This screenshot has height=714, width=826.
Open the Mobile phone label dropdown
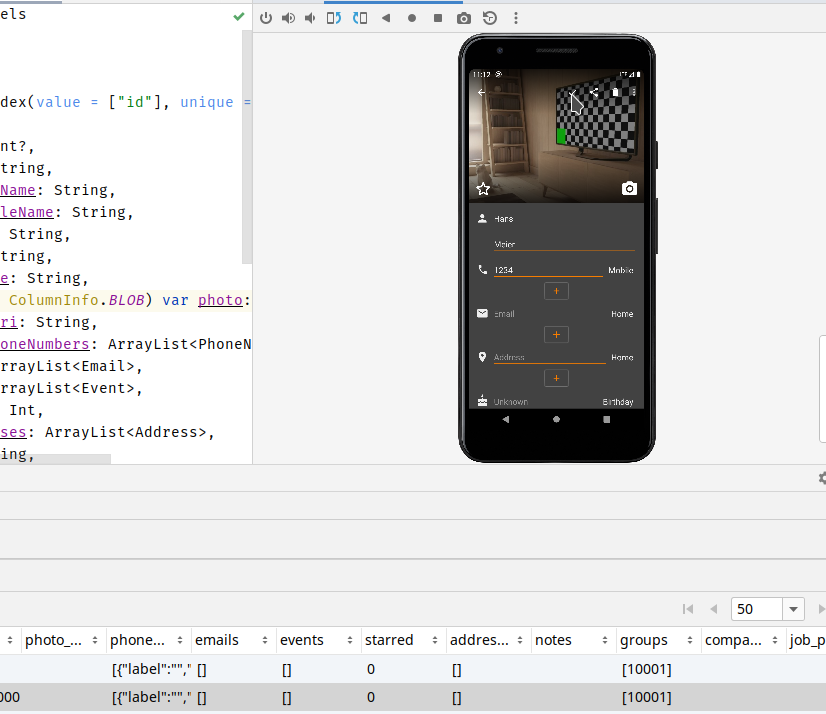(621, 270)
